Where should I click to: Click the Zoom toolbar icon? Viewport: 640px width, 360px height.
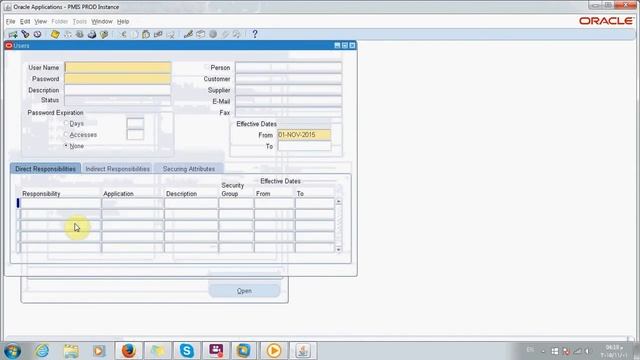click(200, 34)
